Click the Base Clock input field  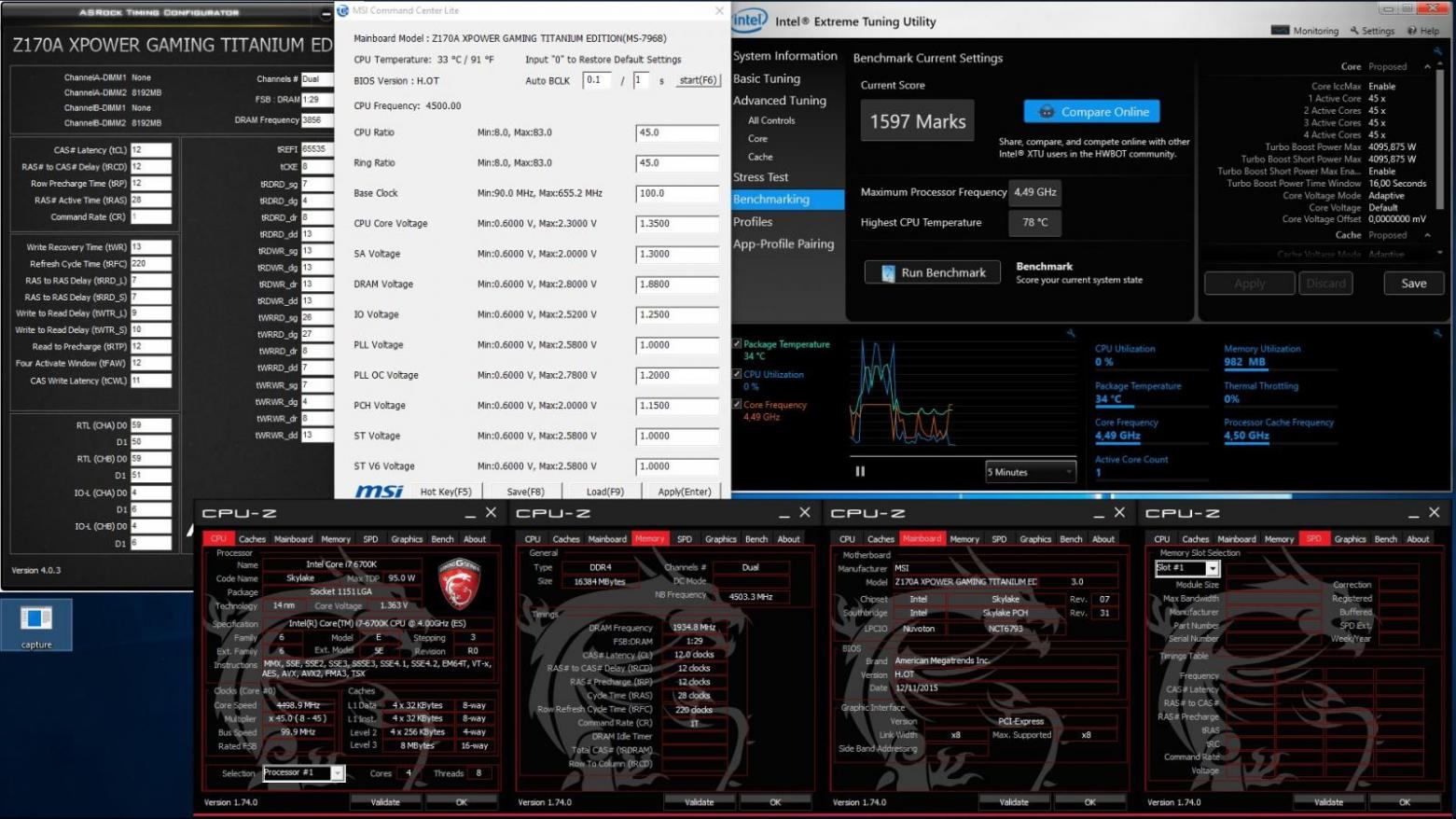pos(677,194)
